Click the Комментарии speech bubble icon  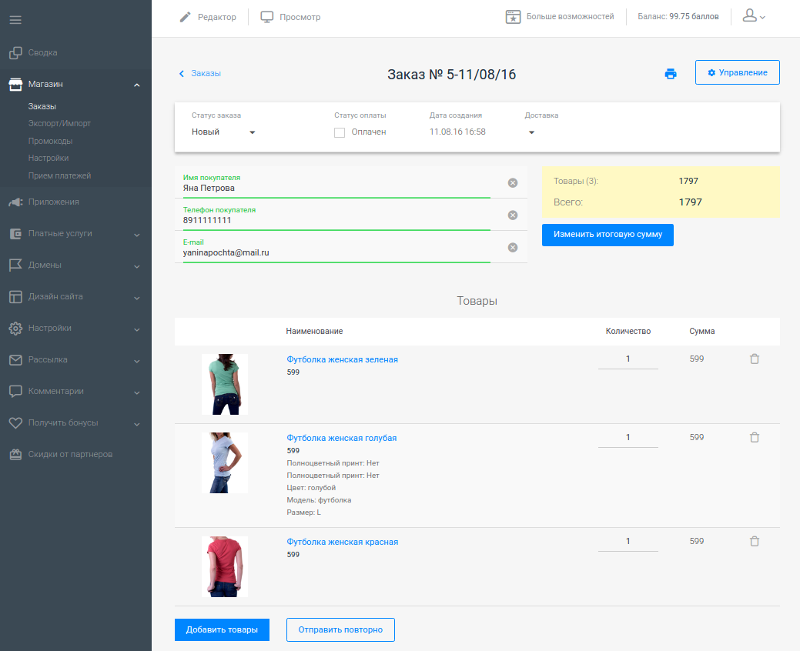(15, 391)
